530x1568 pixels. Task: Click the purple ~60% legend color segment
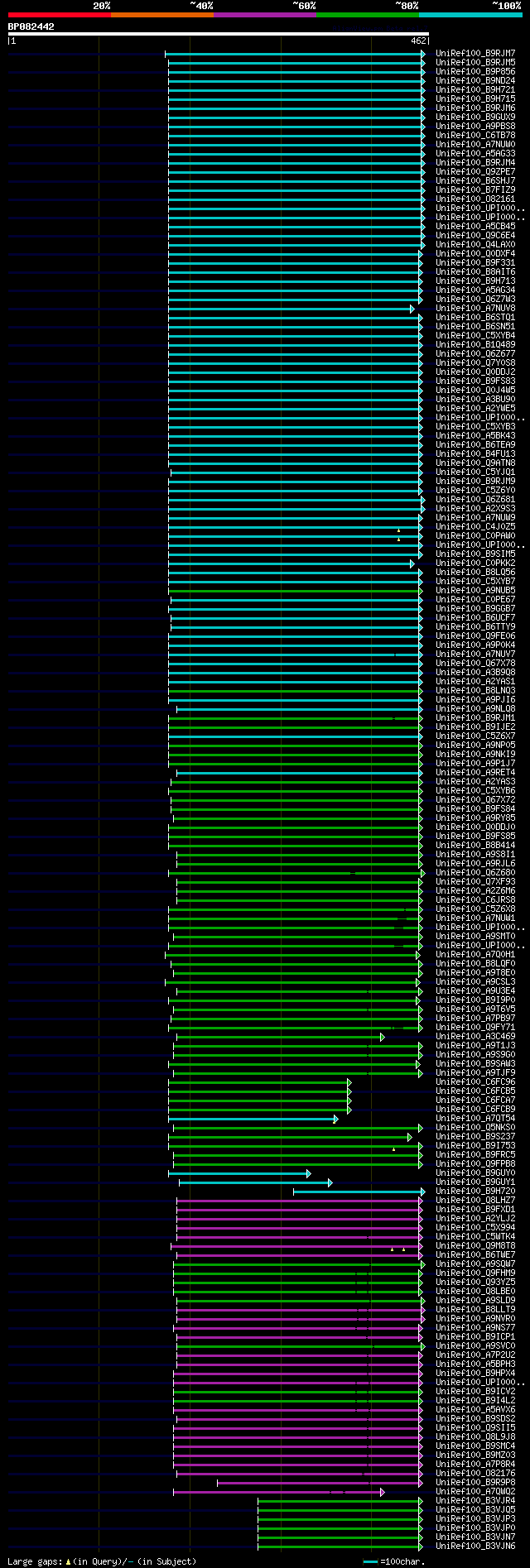click(x=265, y=15)
